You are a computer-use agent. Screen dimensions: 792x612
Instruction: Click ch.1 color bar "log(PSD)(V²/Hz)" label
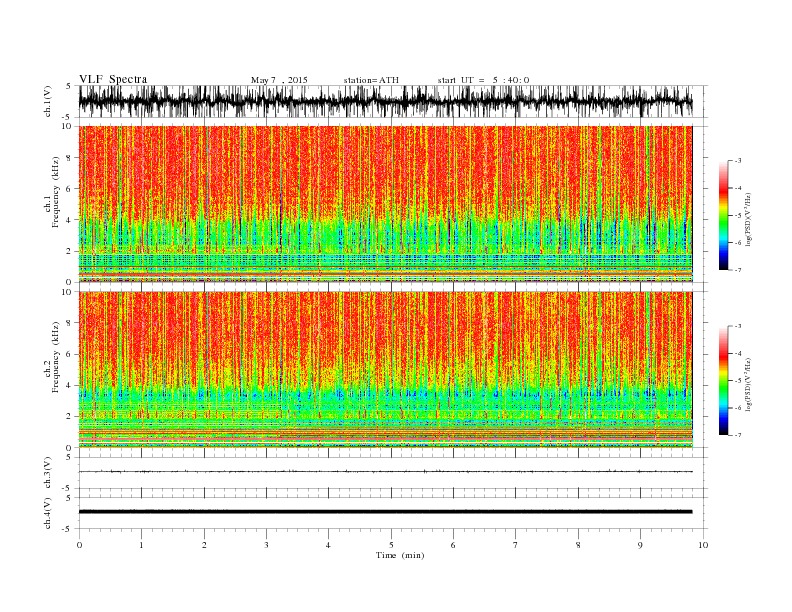[x=749, y=219]
